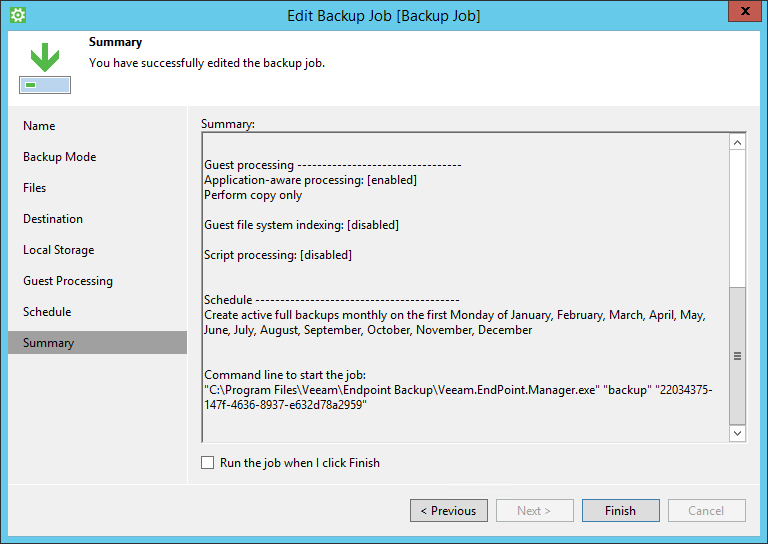Click the 'Application-aware processing: [enabled]' line

tap(311, 180)
